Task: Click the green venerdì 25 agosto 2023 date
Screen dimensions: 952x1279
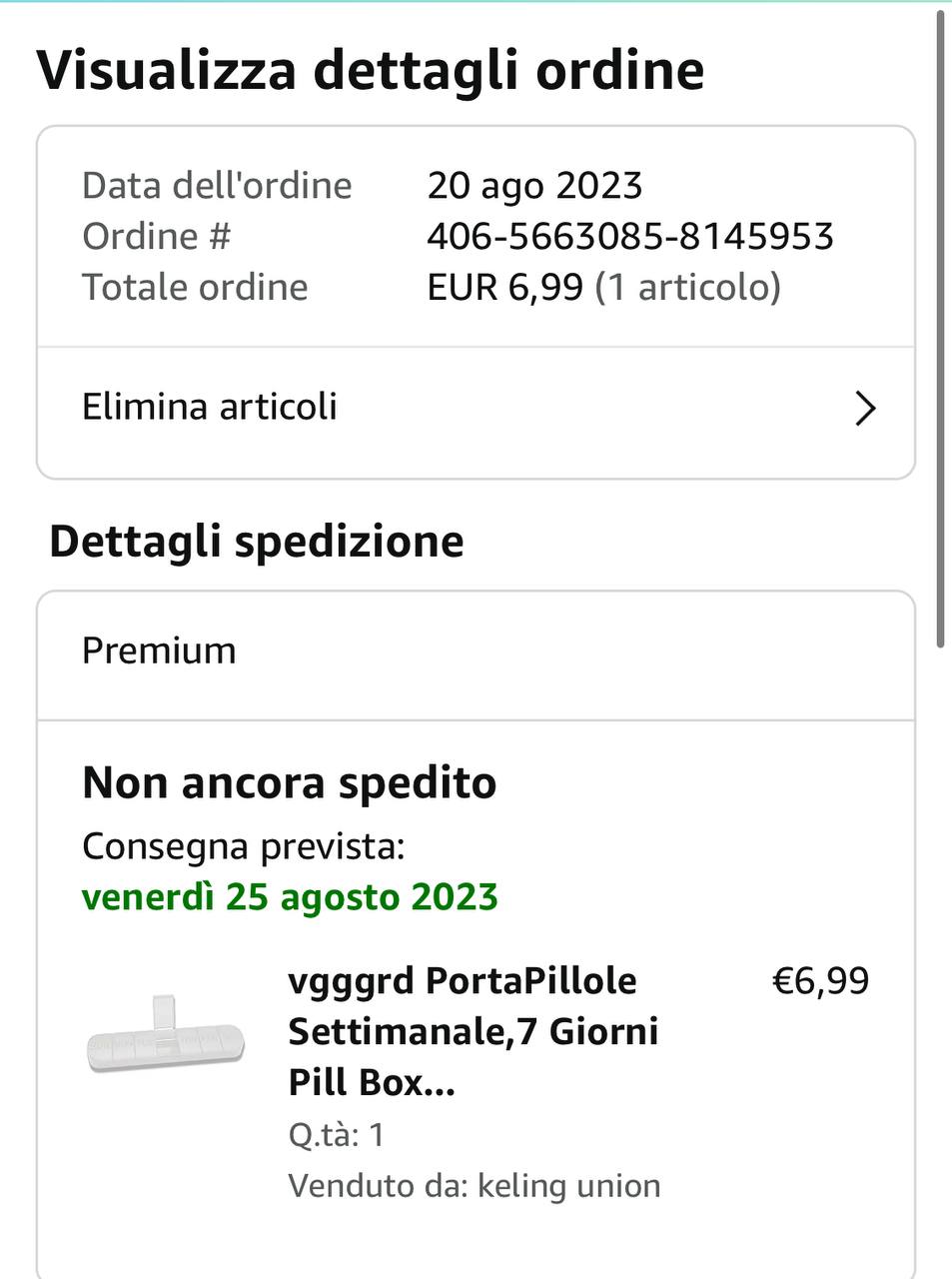Action: 290,897
